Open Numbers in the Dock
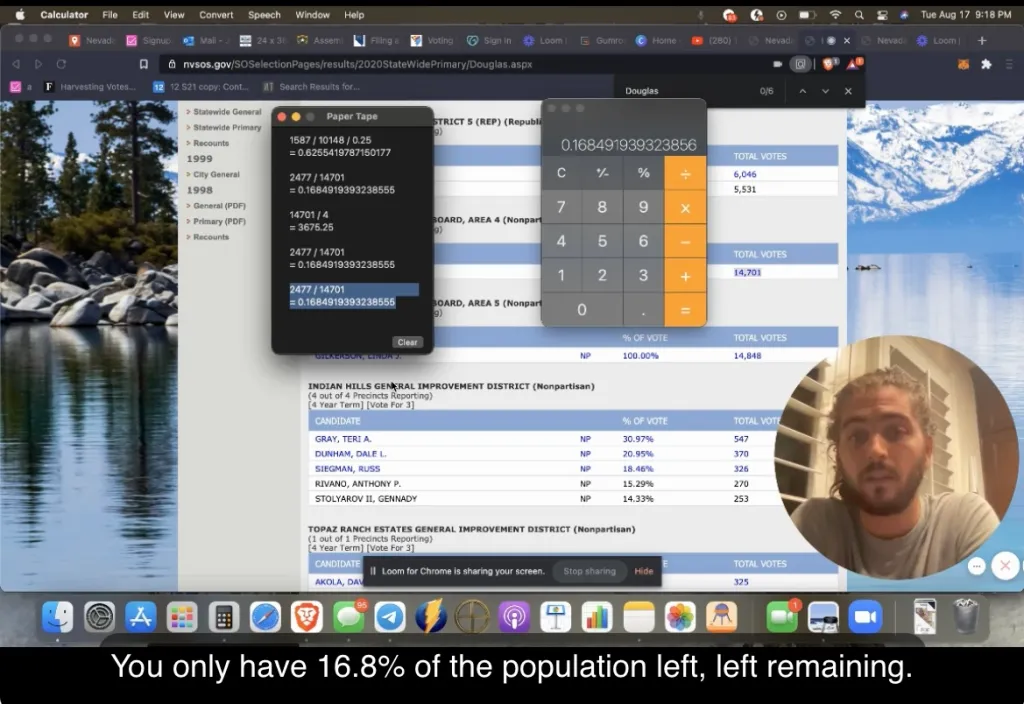 [x=597, y=616]
